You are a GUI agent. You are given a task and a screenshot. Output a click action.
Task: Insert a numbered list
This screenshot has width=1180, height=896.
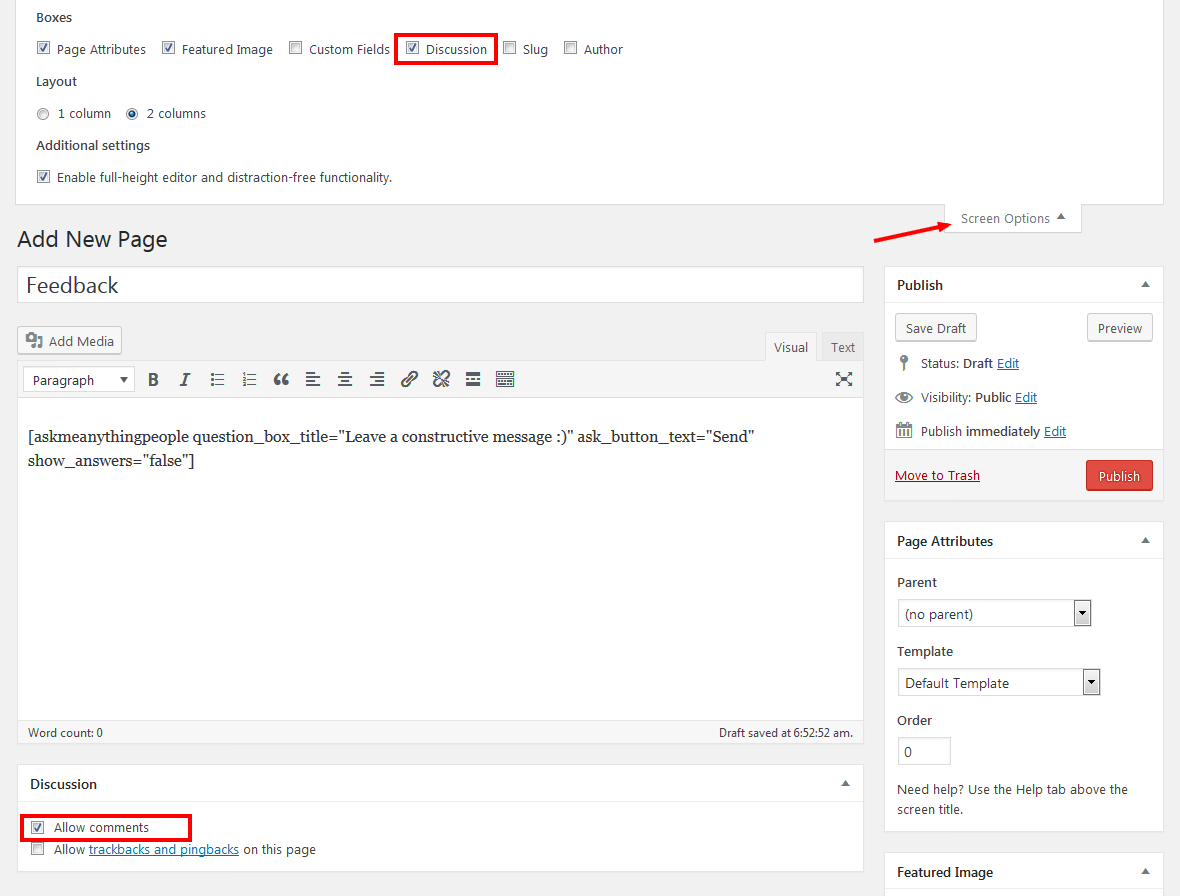click(x=249, y=380)
